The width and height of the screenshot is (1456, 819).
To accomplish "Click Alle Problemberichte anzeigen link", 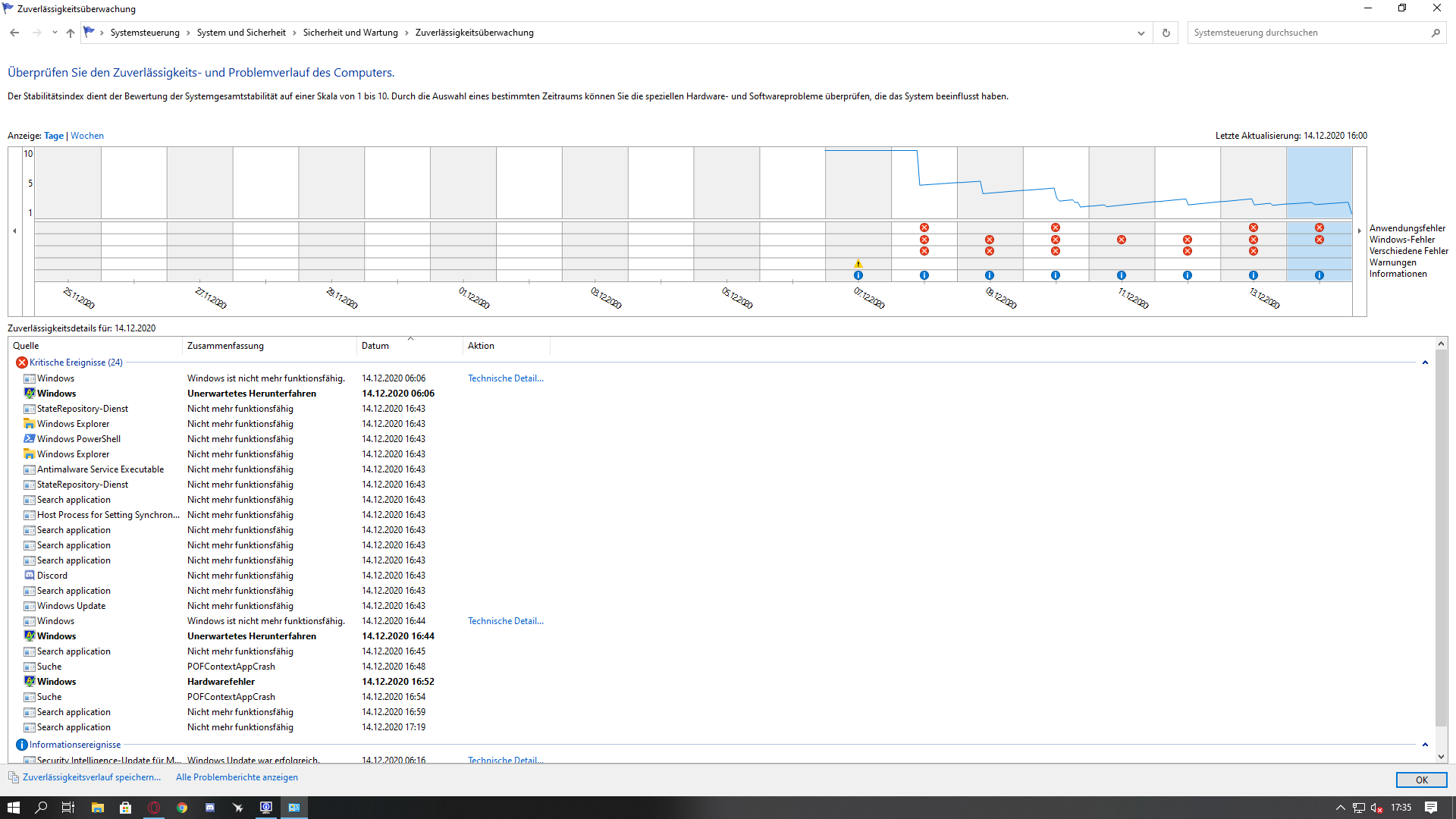I will pyautogui.click(x=237, y=777).
